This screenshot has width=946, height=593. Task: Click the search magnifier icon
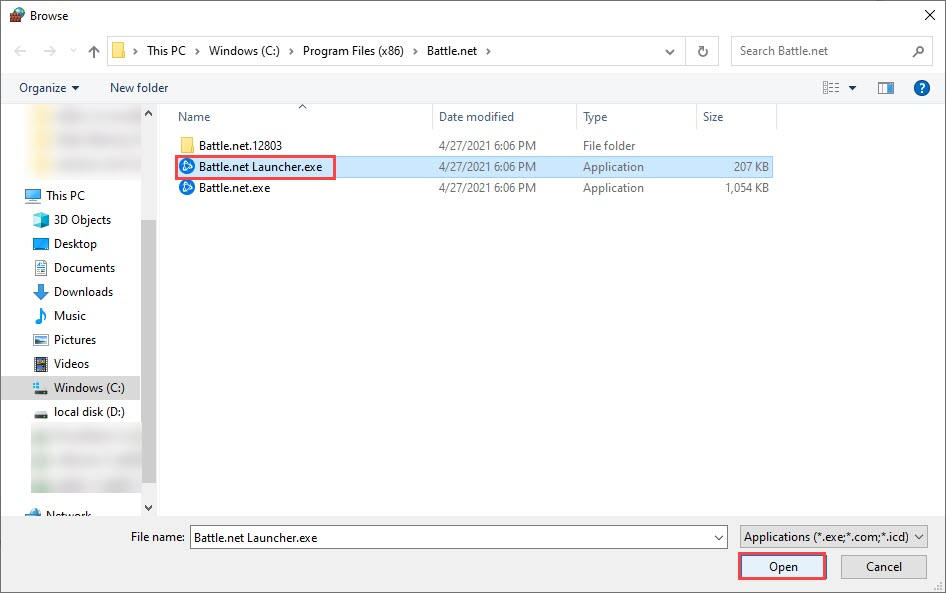(x=918, y=51)
